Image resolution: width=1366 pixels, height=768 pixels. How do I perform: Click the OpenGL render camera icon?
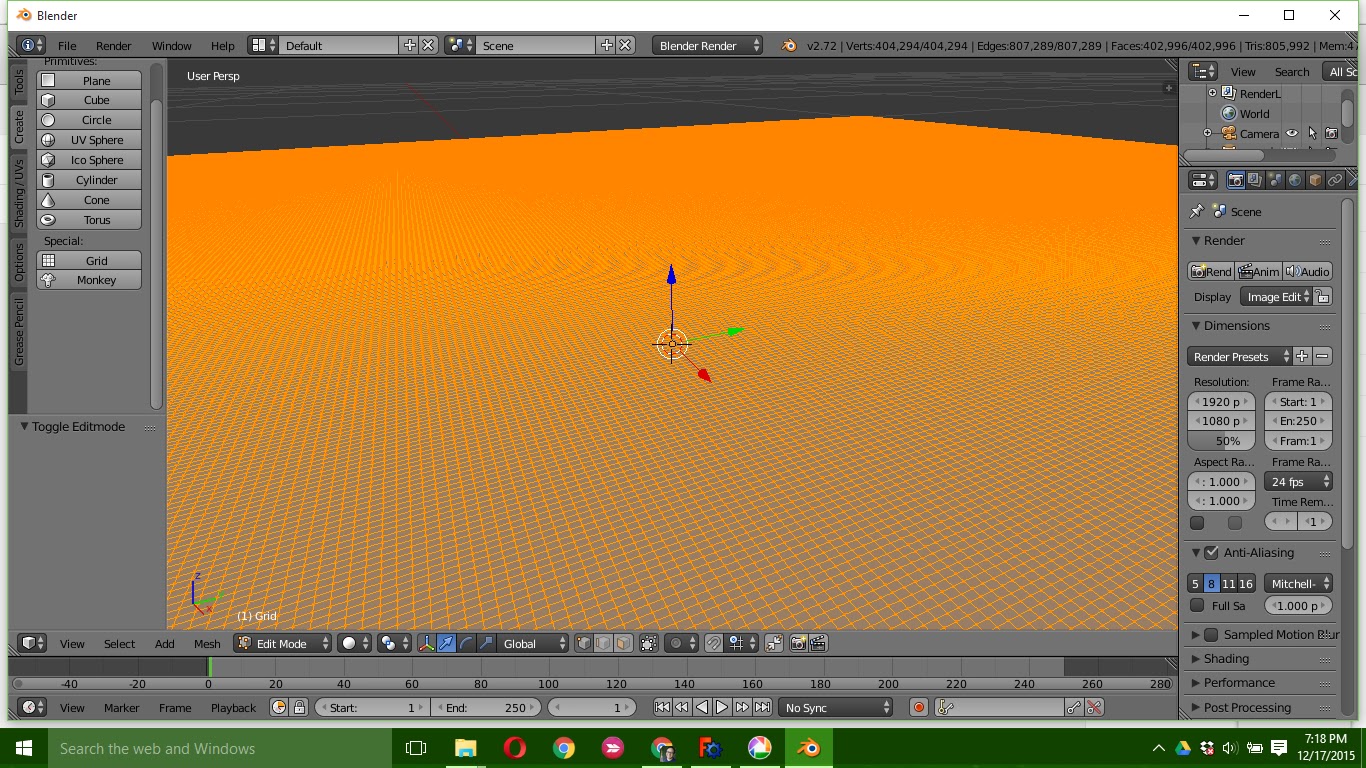[x=796, y=643]
